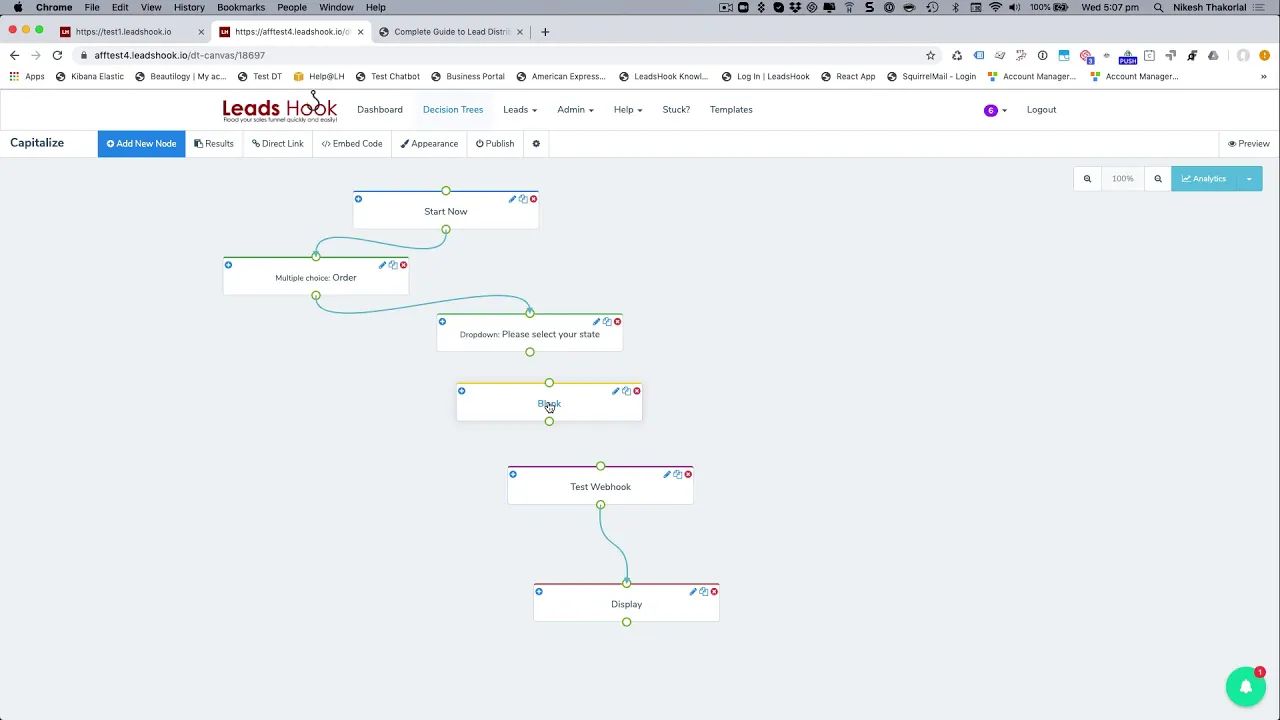Zoom out the canvas with the left magnifier

pos(1087,179)
